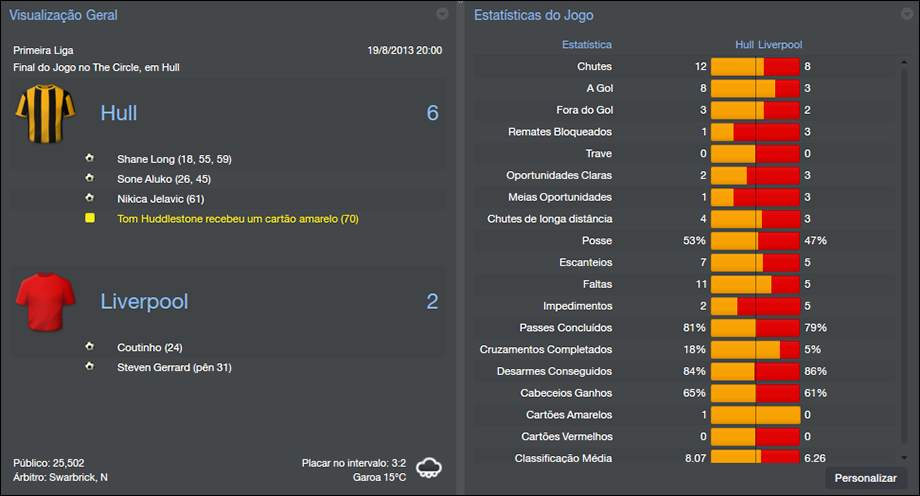Click the Estatística column header
Image resolution: width=920 pixels, height=496 pixels.
[x=587, y=45]
